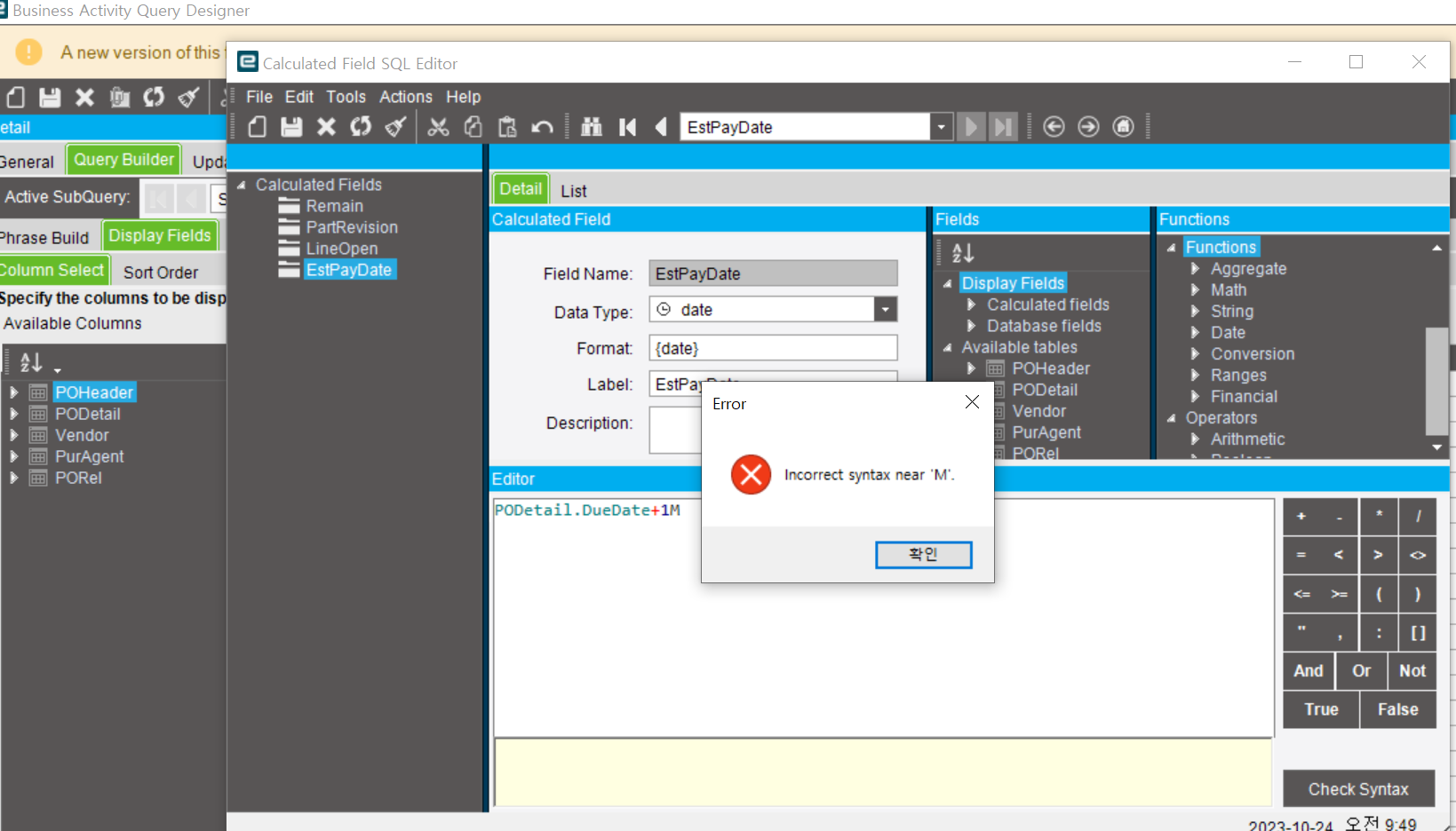Select the Date functions tree item
The height and width of the screenshot is (831, 1456).
click(x=1228, y=332)
